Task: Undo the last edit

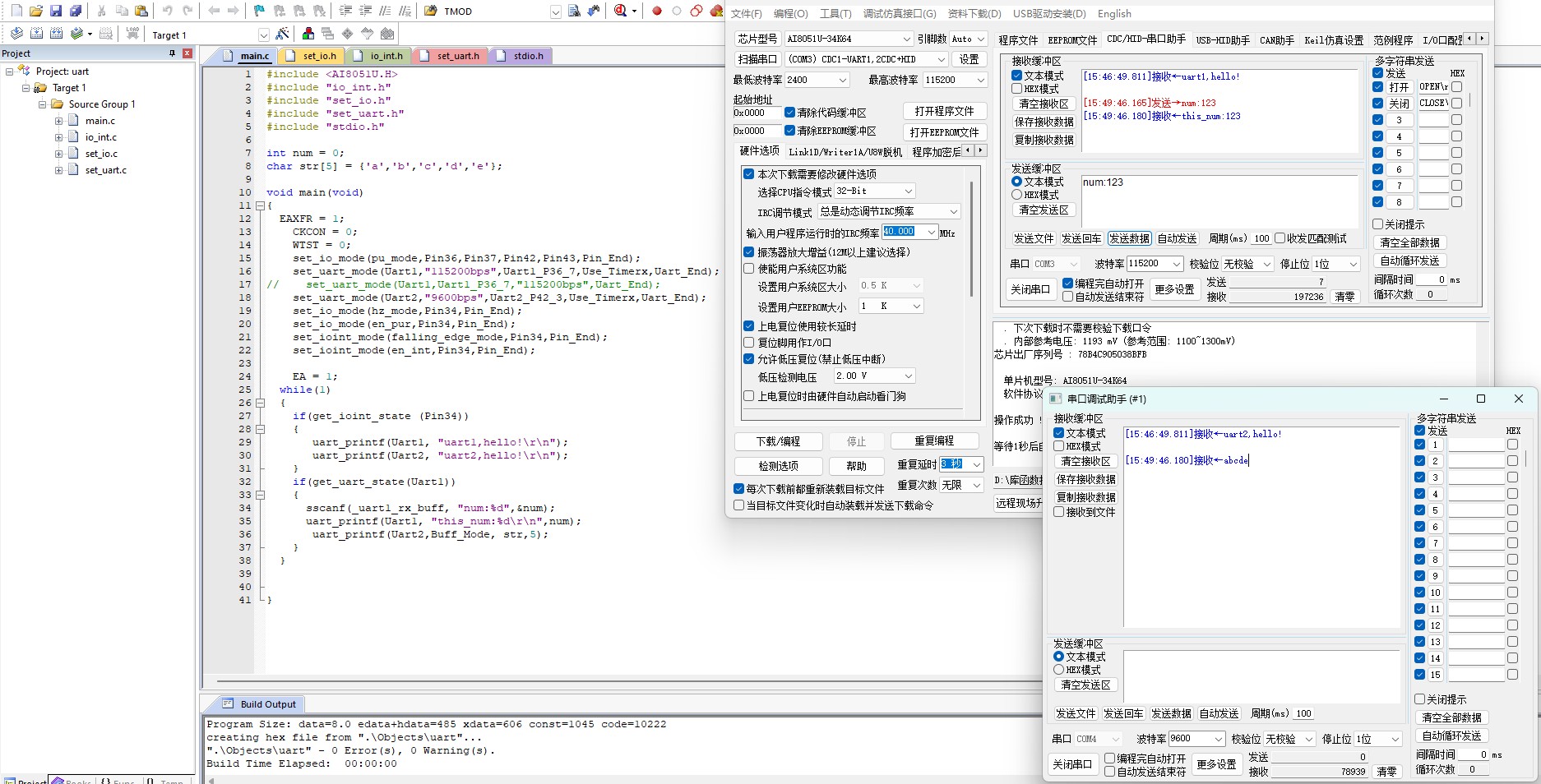Action: (x=167, y=11)
